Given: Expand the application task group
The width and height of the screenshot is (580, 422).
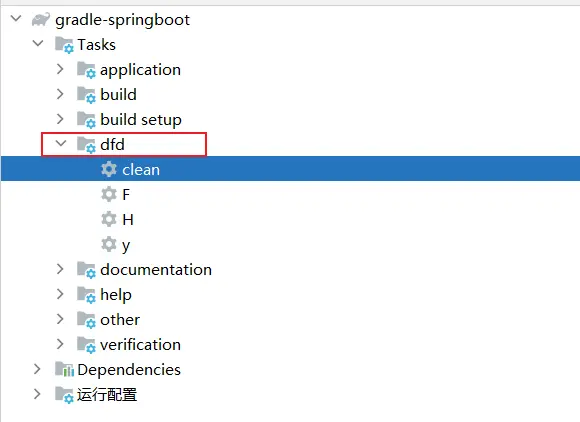Looking at the screenshot, I should click(60, 69).
